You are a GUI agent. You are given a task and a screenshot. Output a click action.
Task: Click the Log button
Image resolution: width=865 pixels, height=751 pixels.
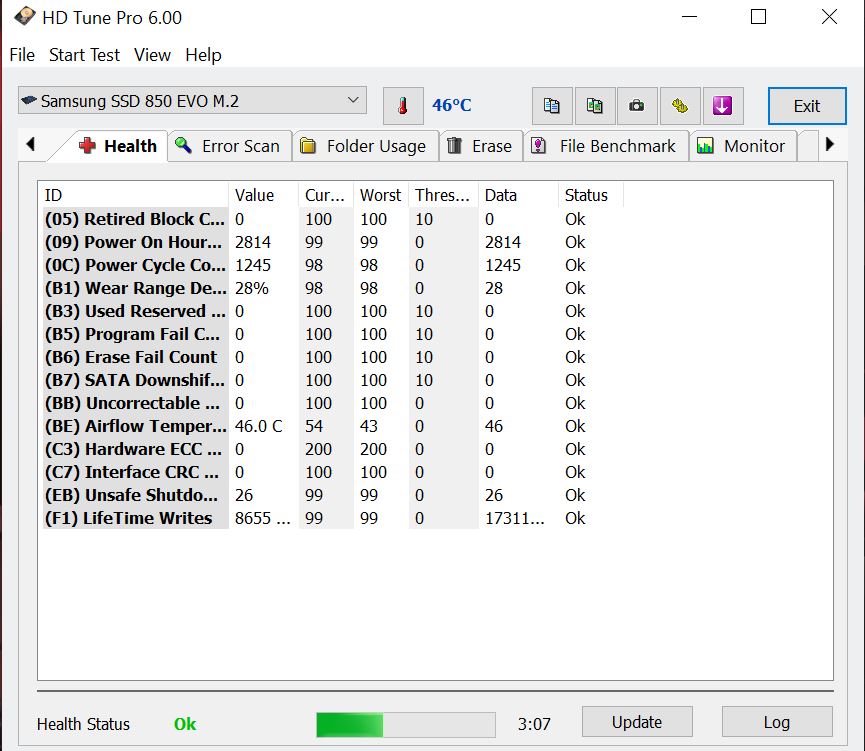[x=777, y=722]
